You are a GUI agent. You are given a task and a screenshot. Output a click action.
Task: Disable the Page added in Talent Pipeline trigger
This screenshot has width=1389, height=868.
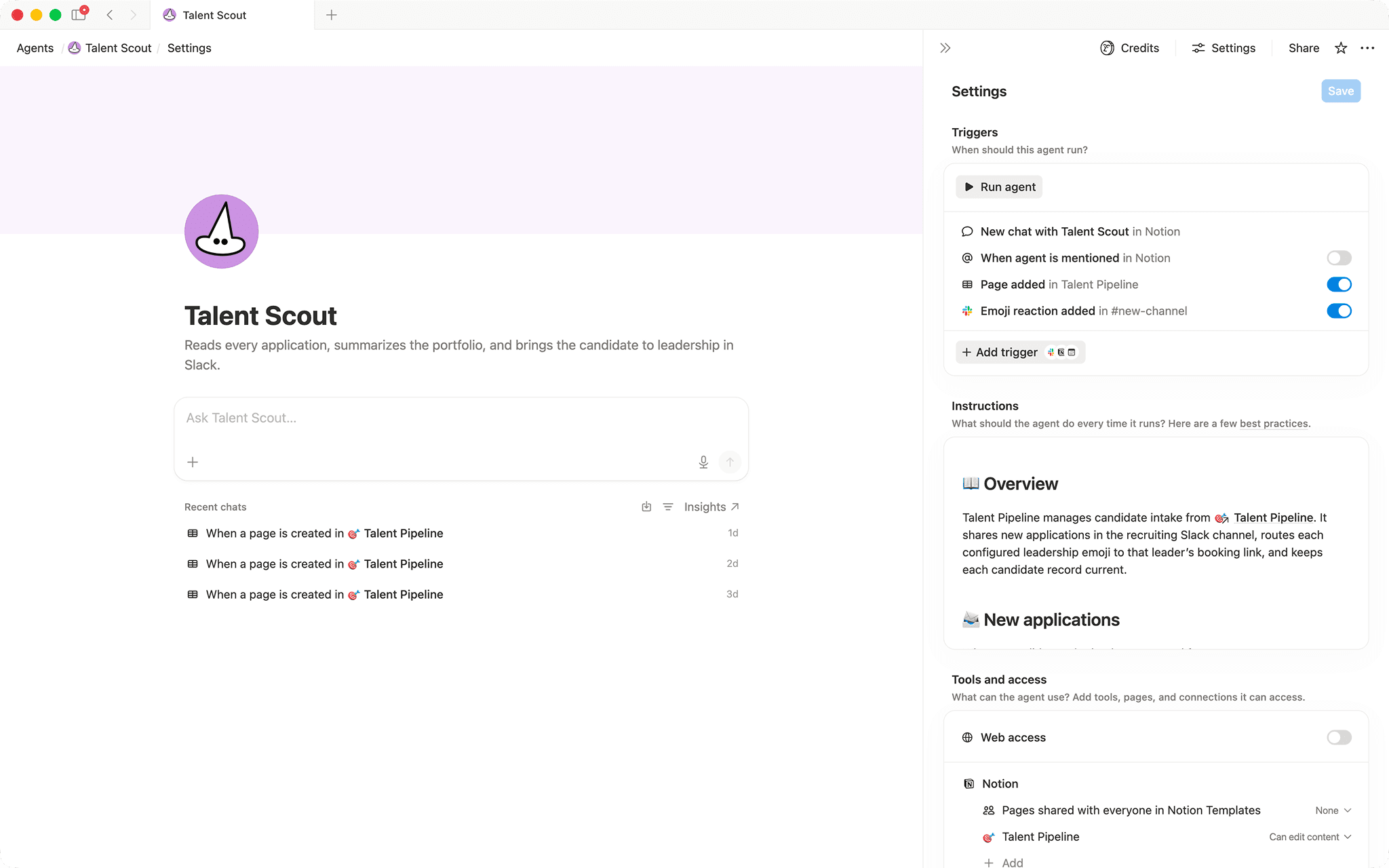(1339, 284)
